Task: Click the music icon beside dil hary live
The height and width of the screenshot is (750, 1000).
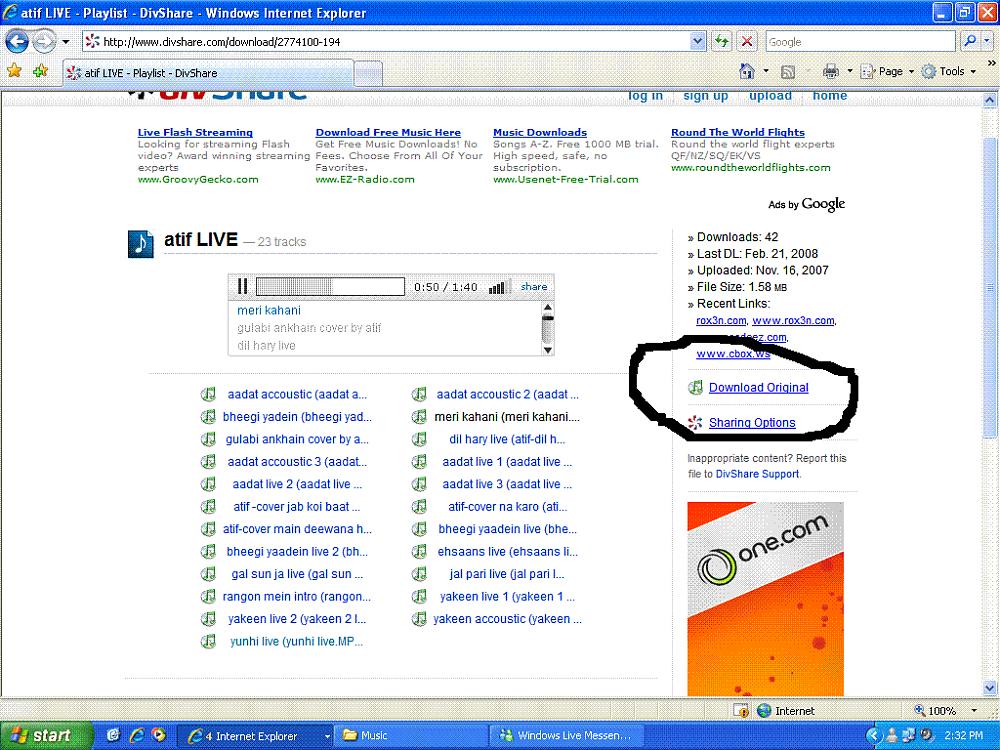Action: (x=419, y=439)
